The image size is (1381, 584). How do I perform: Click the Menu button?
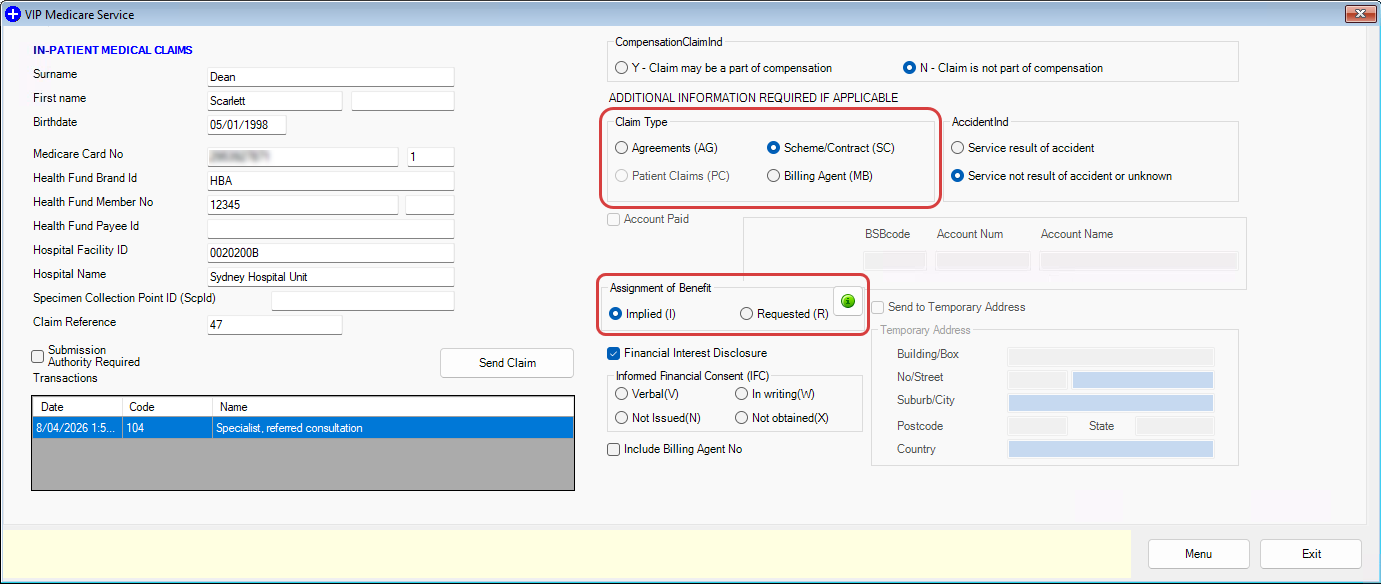tap(1198, 554)
